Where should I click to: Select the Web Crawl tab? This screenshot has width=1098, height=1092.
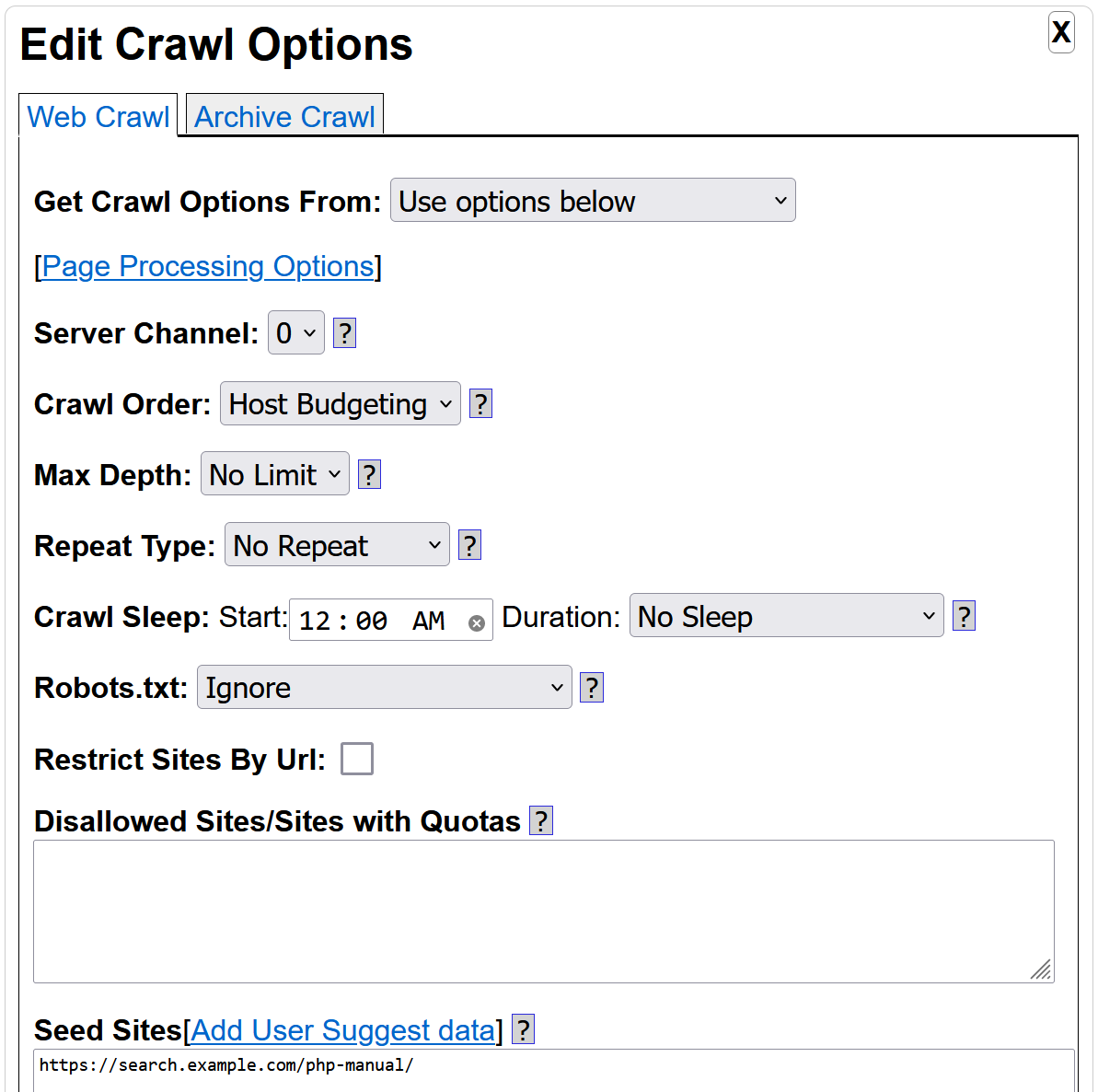pos(98,117)
